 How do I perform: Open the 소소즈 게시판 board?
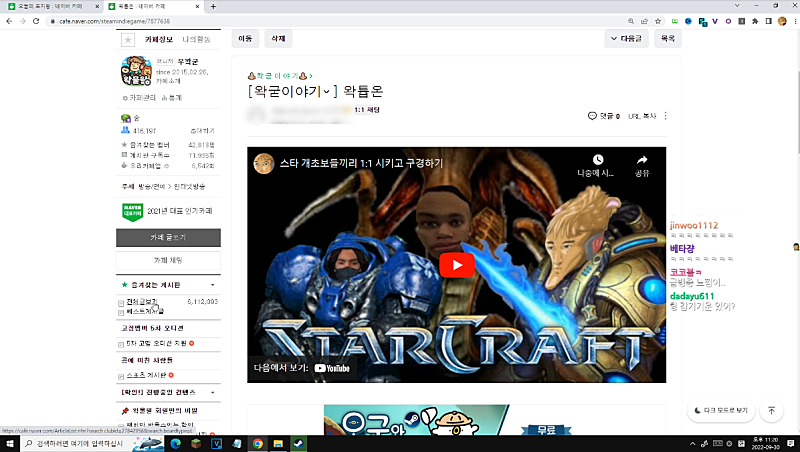146,375
